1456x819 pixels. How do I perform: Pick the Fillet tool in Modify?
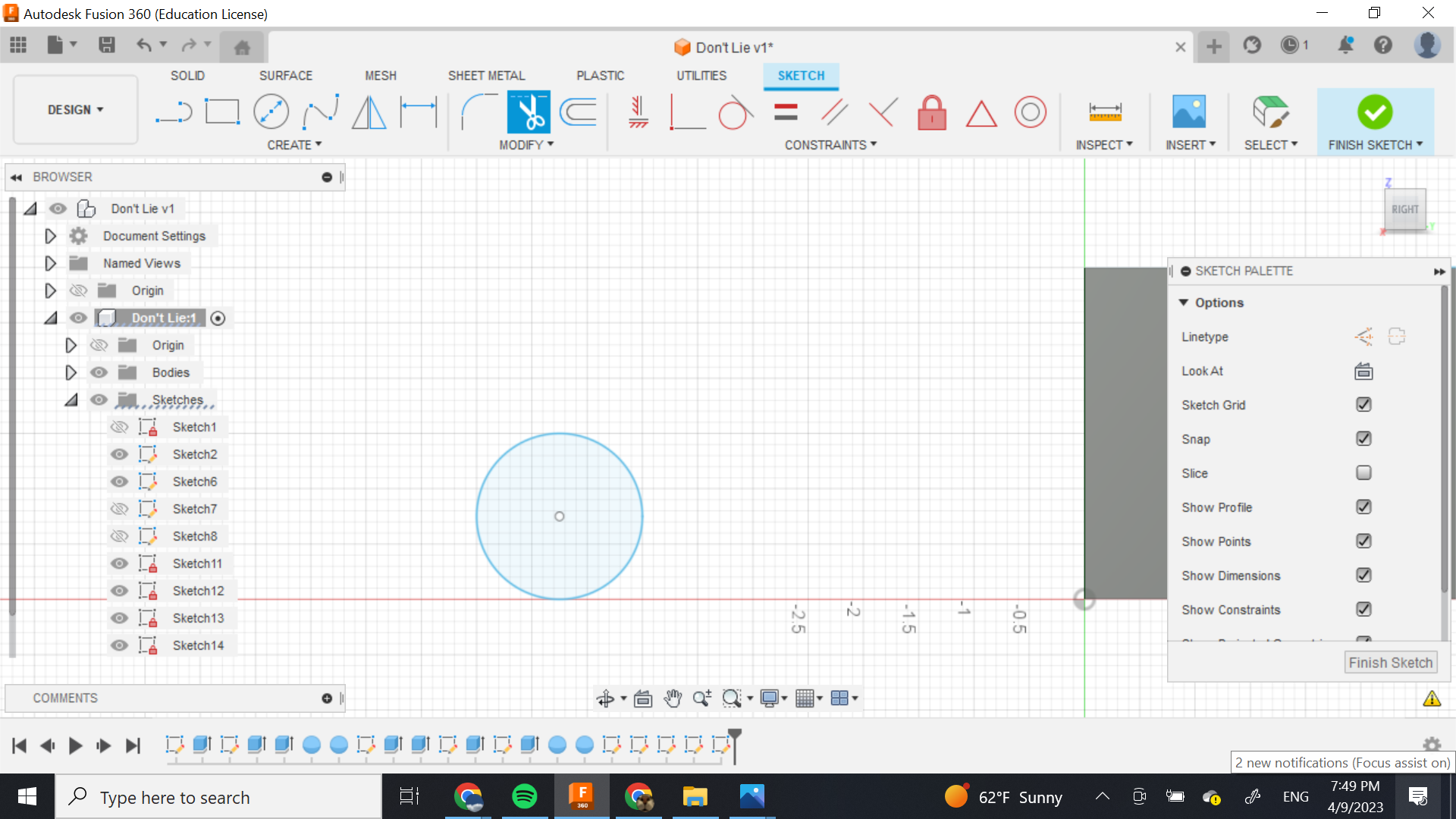coord(479,112)
